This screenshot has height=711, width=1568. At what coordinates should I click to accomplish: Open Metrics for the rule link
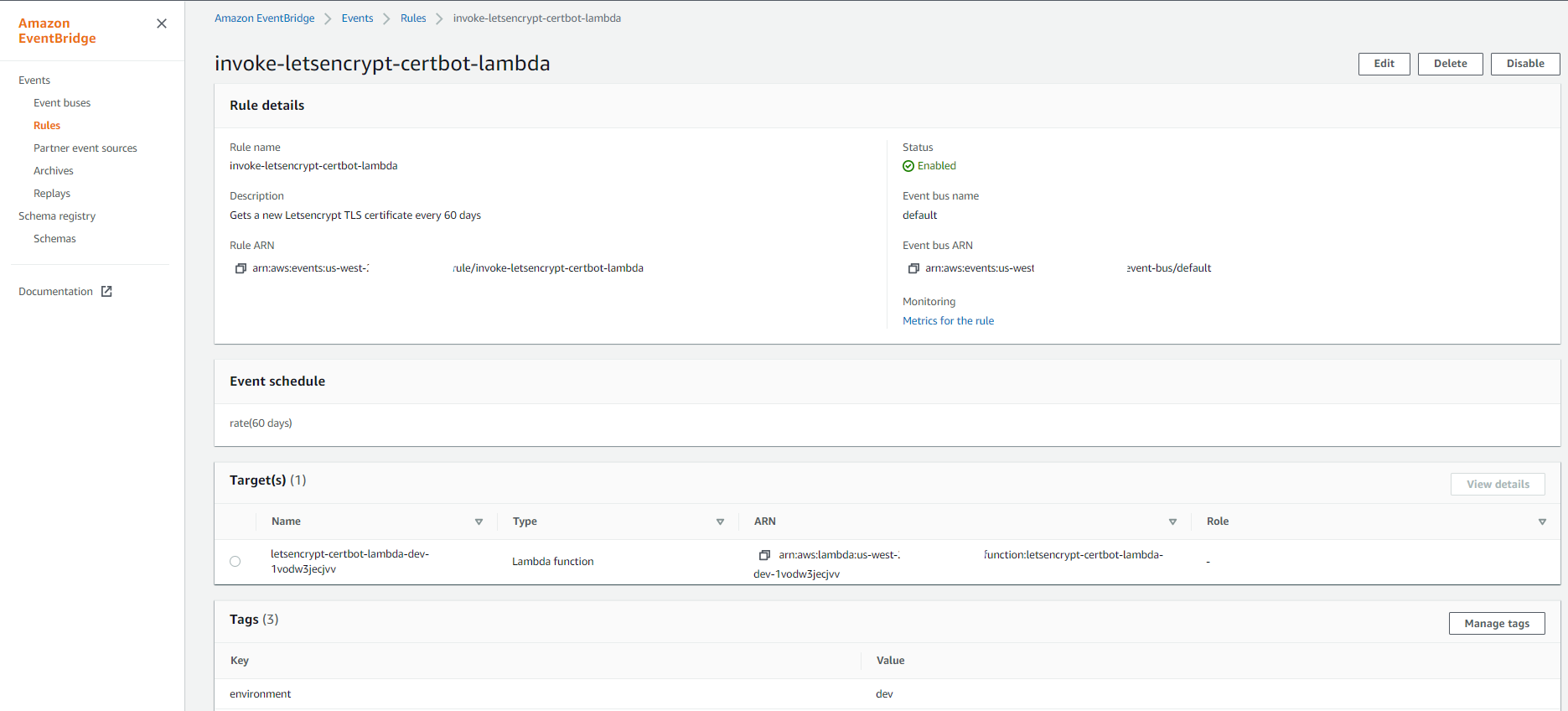[948, 321]
